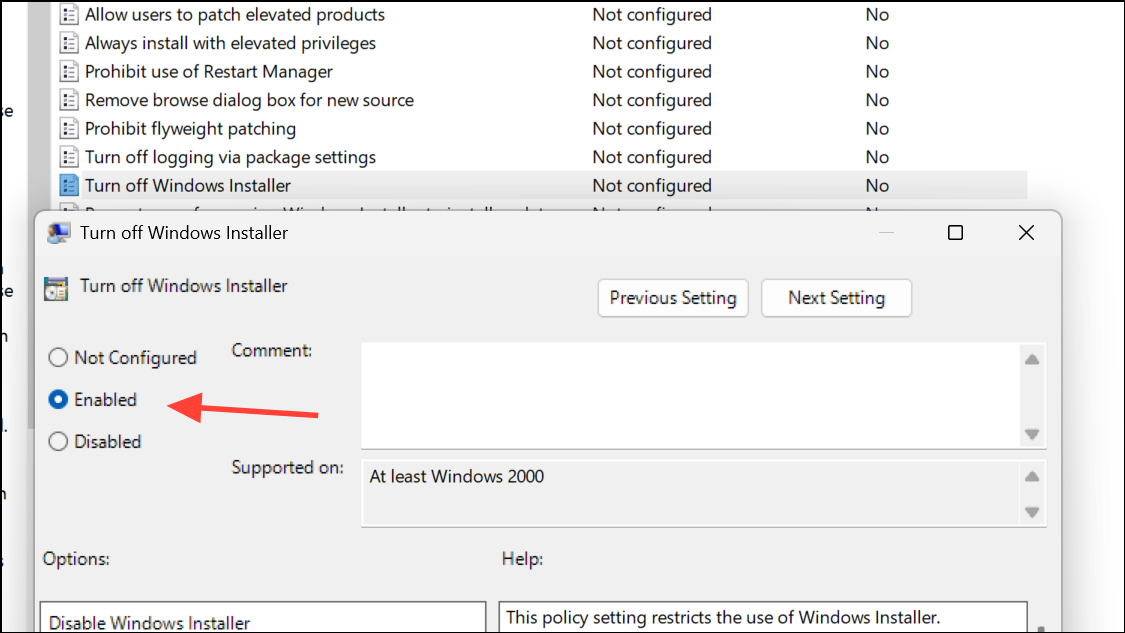Click the Always install with elevated privileges policy icon
1125x633 pixels.
tap(69, 43)
